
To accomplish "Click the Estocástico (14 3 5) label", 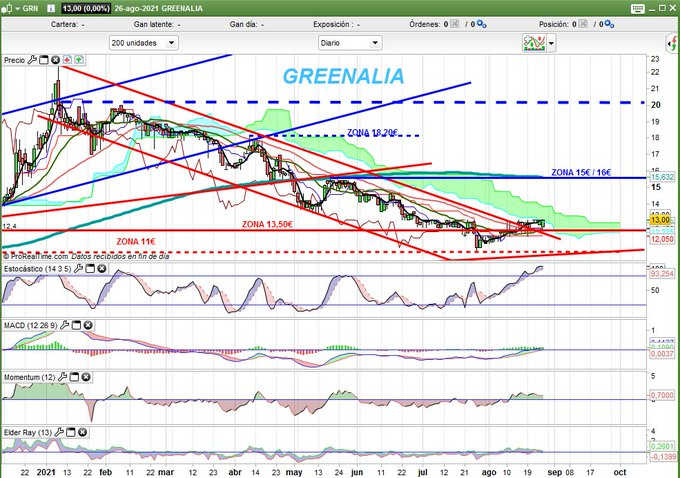I will tap(37, 269).
